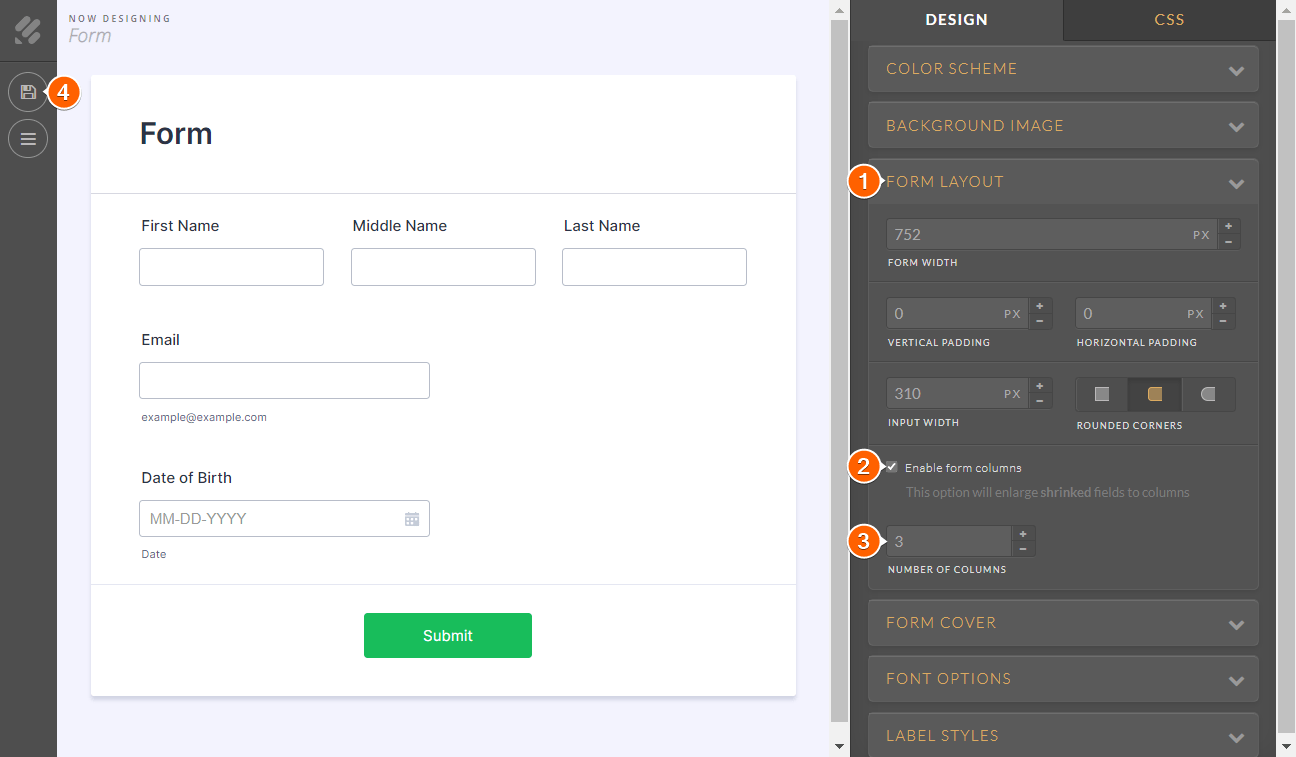Image resolution: width=1296 pixels, height=757 pixels.
Task: Click the Form heading text
Action: coord(176,134)
